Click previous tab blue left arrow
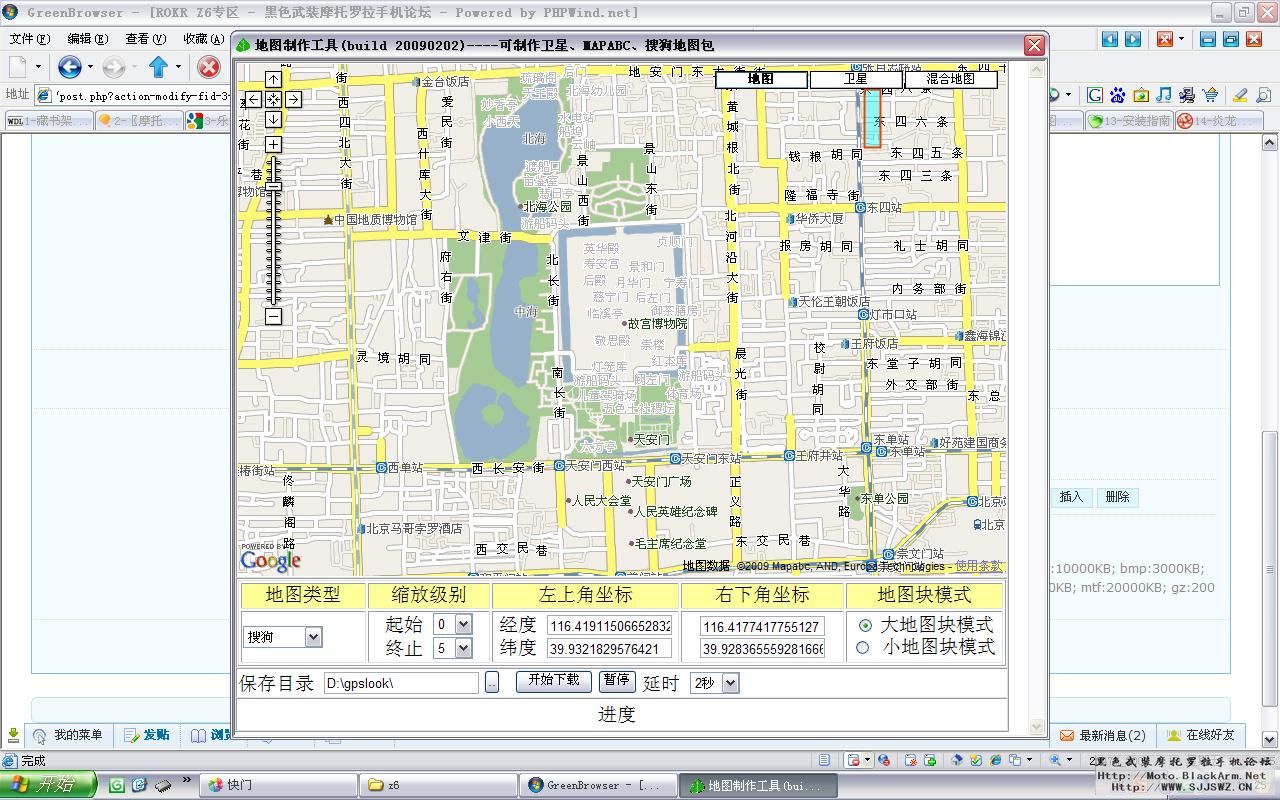Viewport: 1280px width, 800px height. pos(1110,39)
